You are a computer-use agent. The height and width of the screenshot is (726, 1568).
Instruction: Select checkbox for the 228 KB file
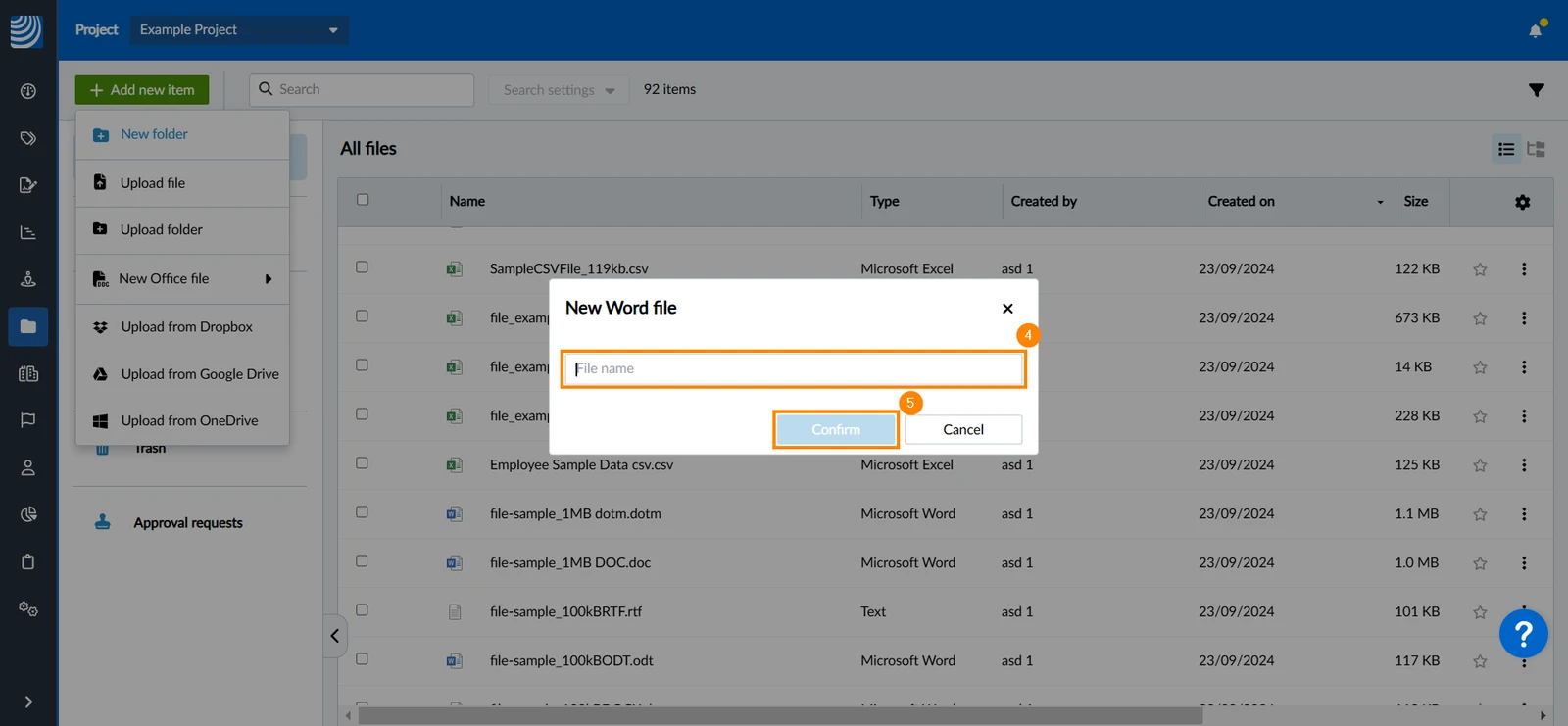point(362,413)
